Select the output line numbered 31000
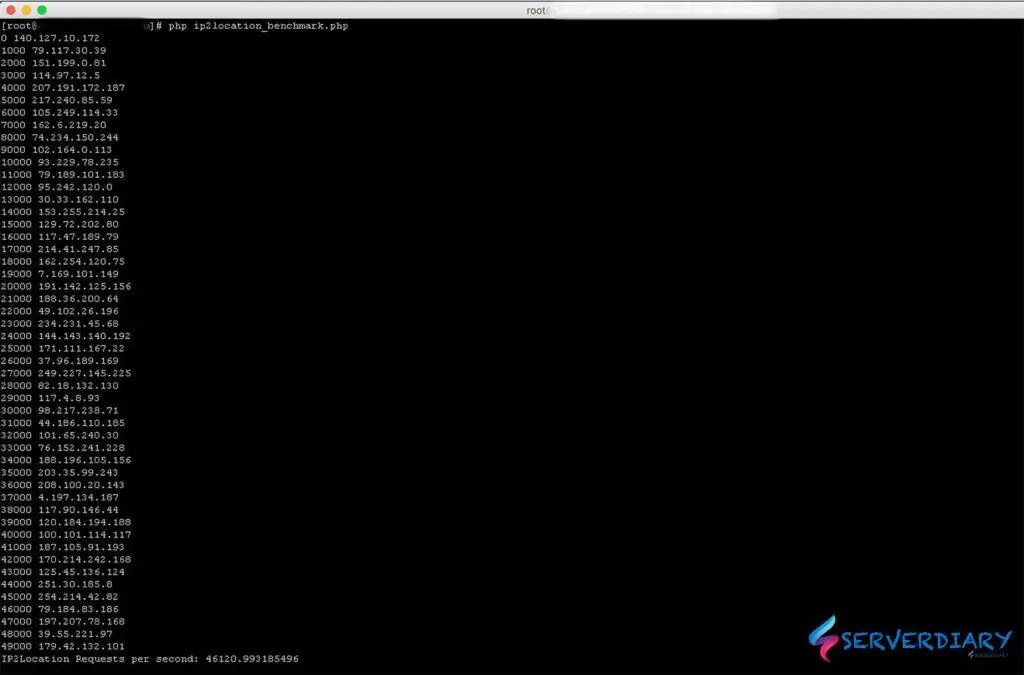This screenshot has width=1024, height=675. coord(63,423)
